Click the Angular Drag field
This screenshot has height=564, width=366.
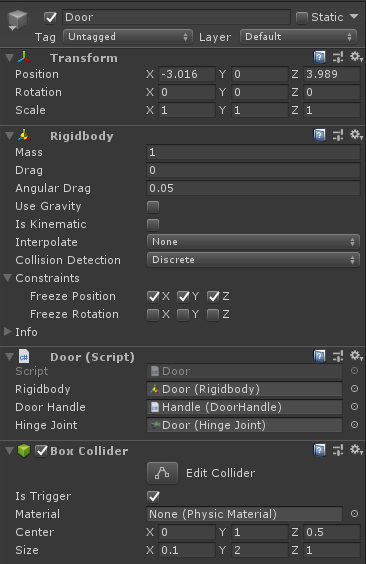click(x=253, y=188)
